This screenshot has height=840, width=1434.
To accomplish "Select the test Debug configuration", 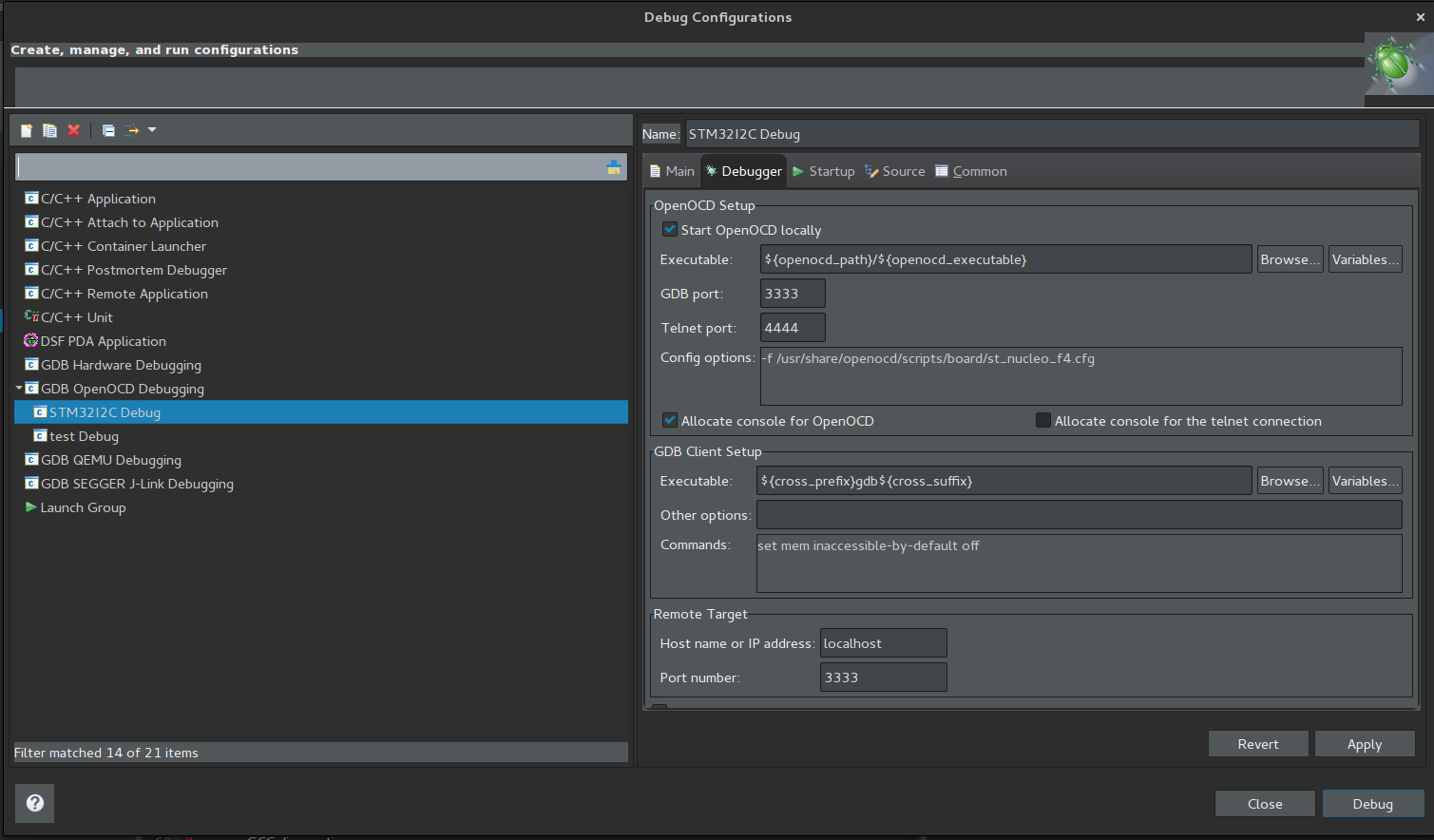I will coord(84,436).
